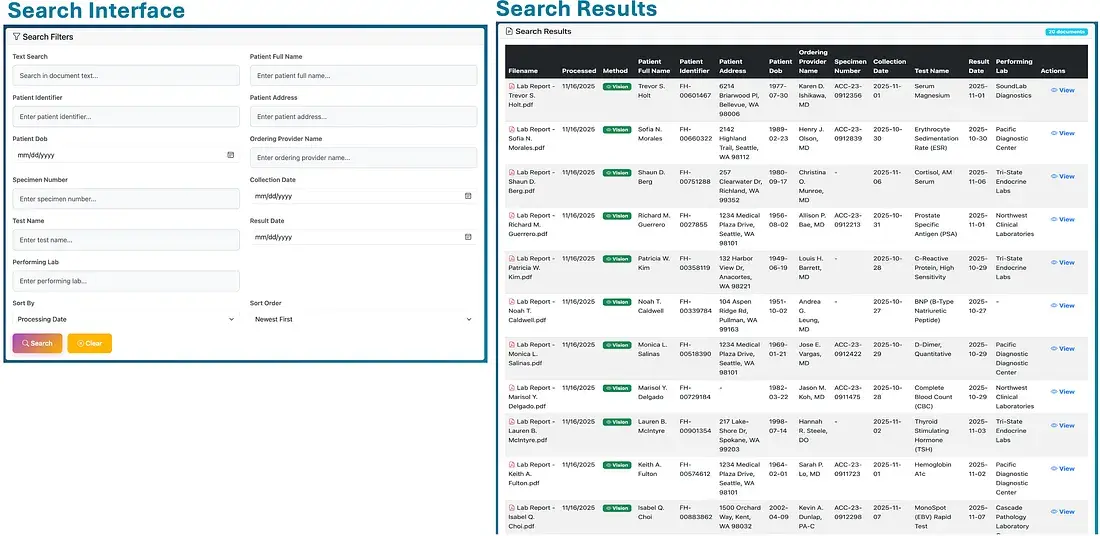This screenshot has height=536, width=1100.
Task: Click the funnel icon beside Search Filters
Action: pyautogui.click(x=16, y=37)
